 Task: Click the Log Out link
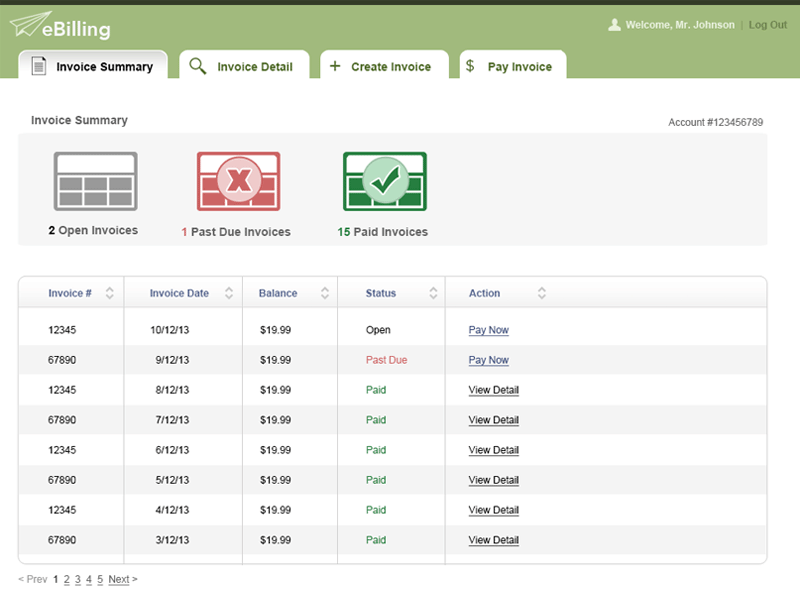[x=768, y=24]
